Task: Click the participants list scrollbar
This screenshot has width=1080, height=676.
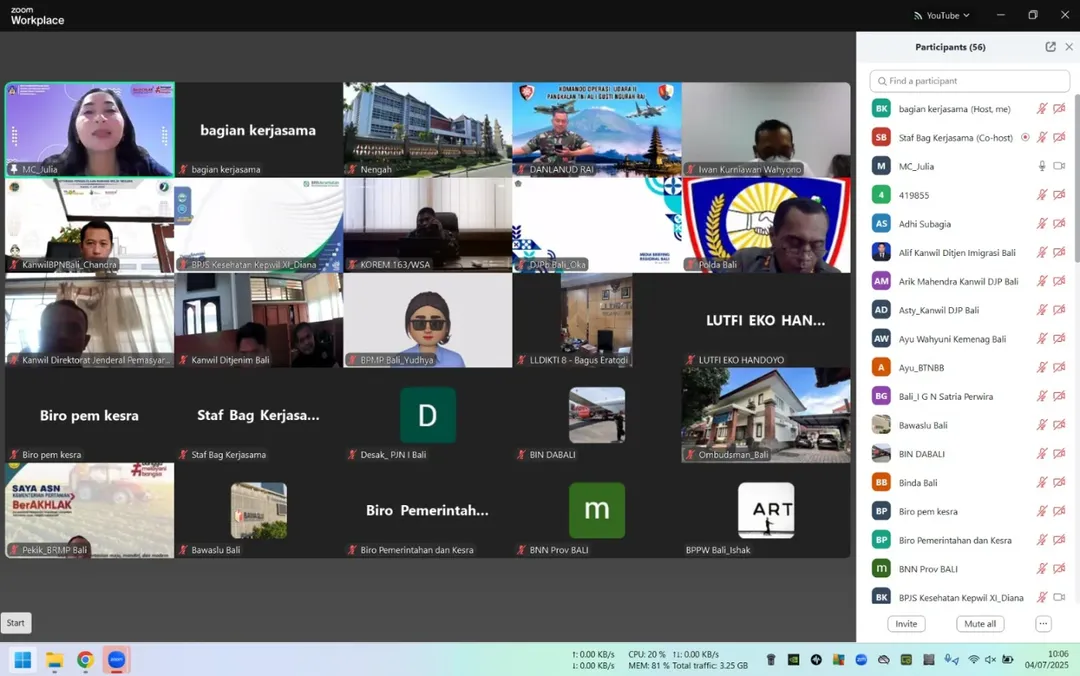Action: (1076, 186)
